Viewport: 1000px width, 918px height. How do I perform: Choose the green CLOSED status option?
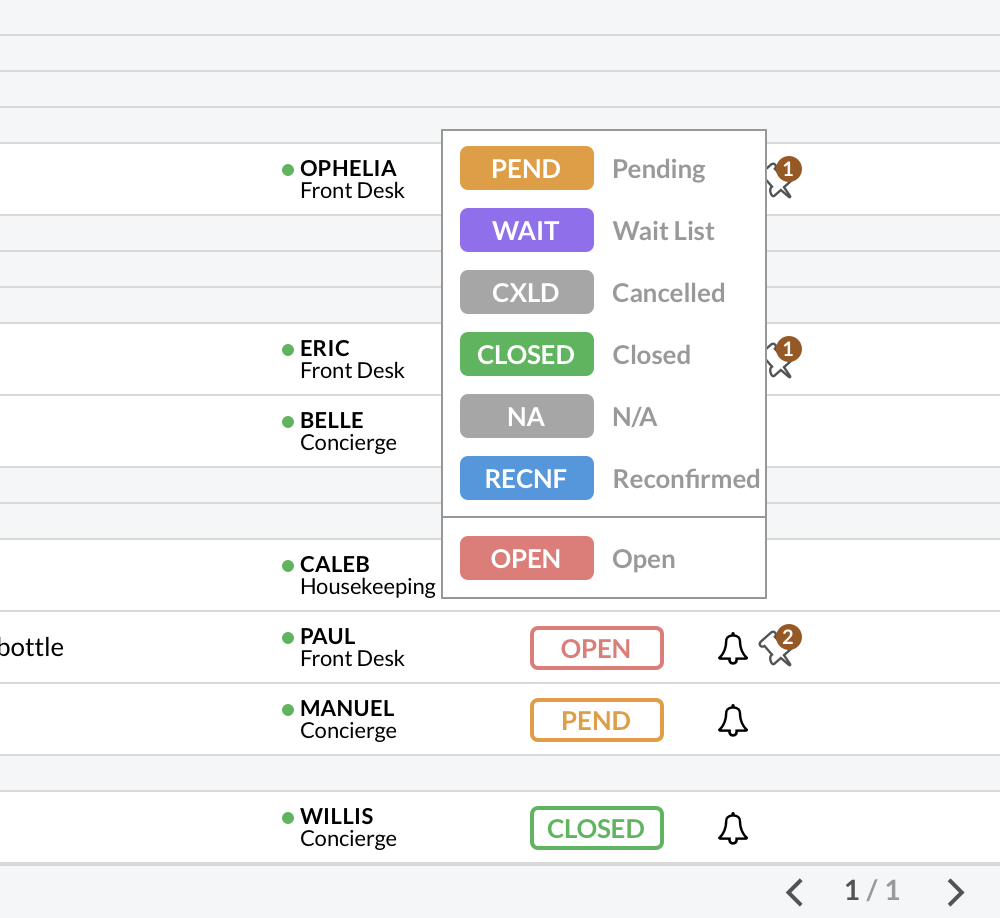pyautogui.click(x=527, y=354)
